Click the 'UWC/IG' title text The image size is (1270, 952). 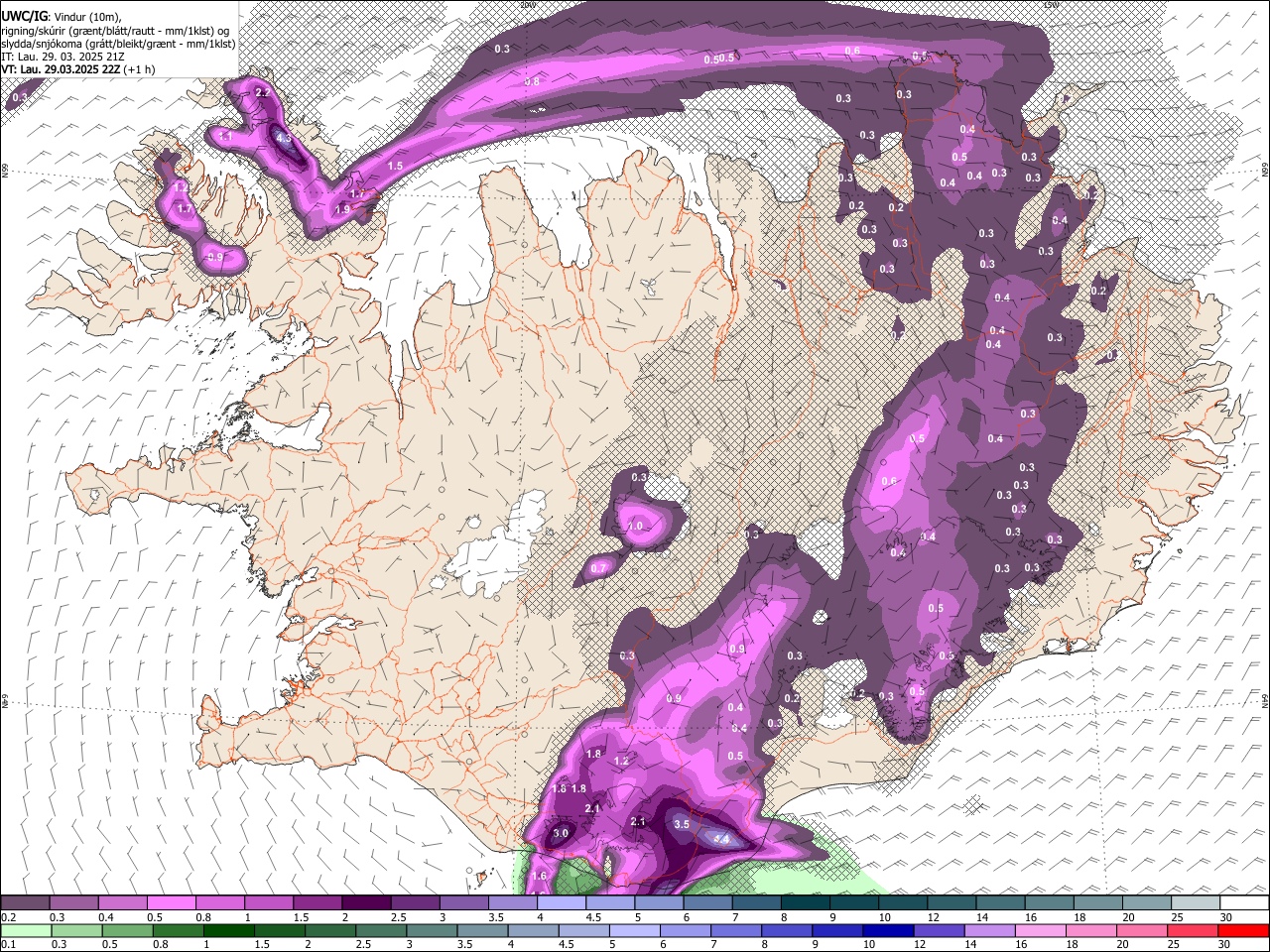click(x=24, y=16)
